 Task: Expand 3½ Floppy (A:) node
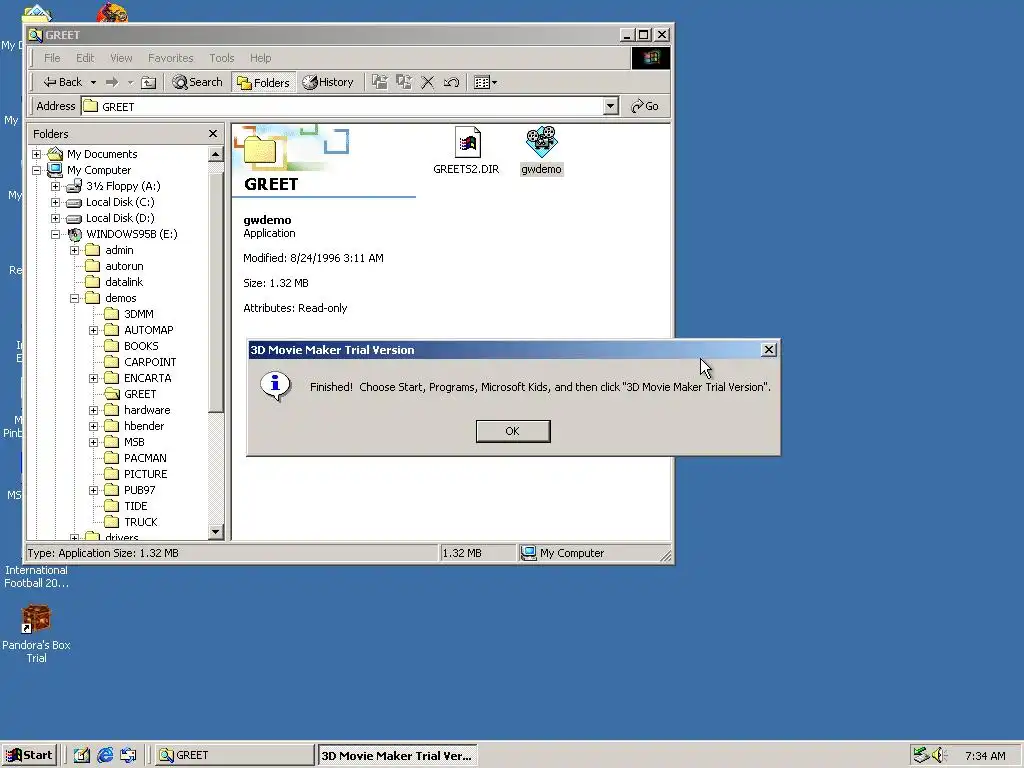(x=56, y=186)
